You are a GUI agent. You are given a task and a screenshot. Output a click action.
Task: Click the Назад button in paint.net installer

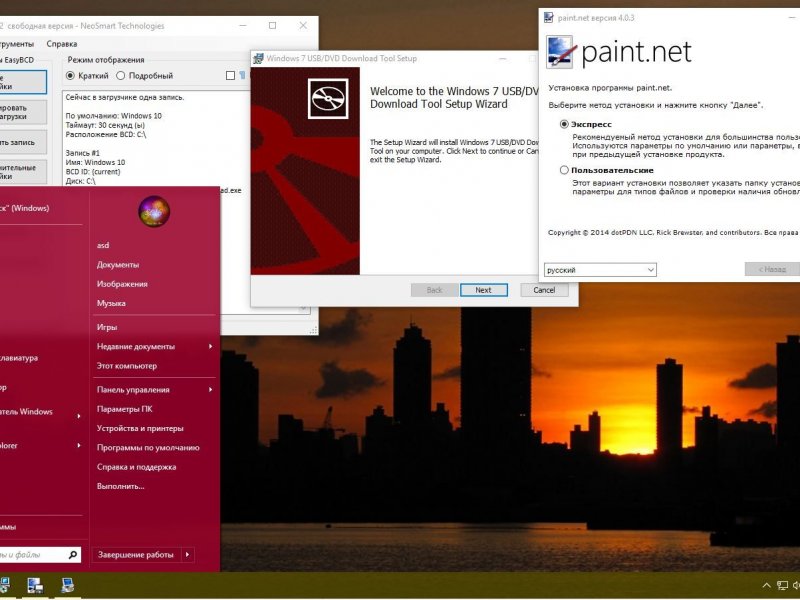772,269
